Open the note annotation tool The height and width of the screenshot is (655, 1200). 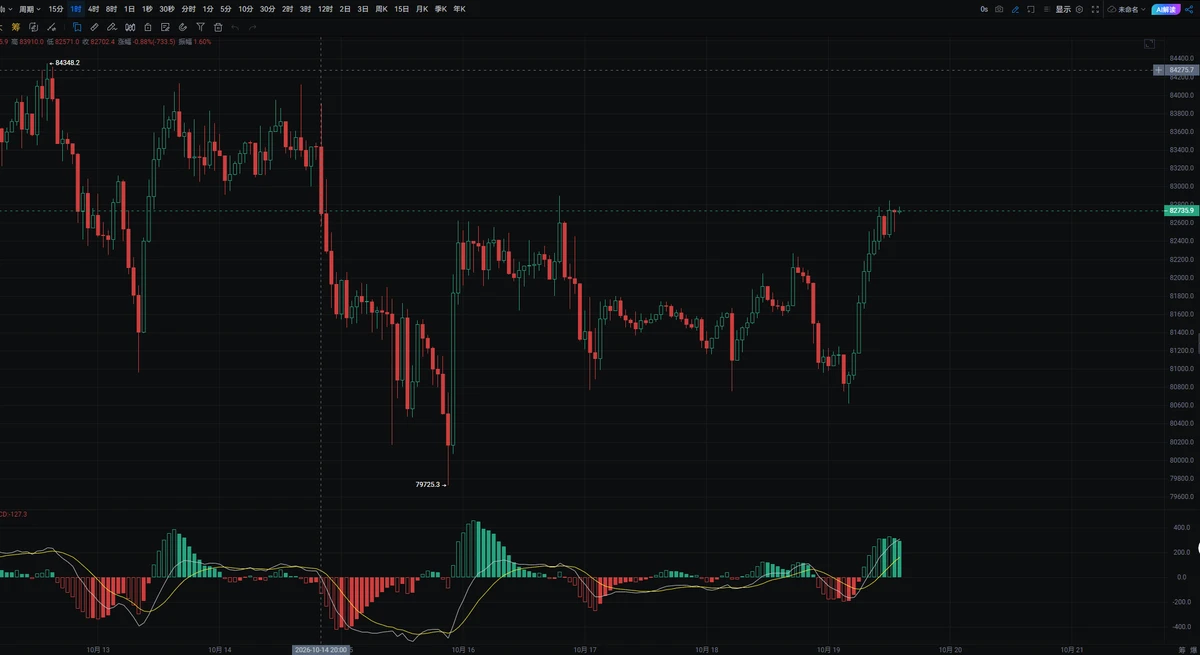[x=165, y=27]
